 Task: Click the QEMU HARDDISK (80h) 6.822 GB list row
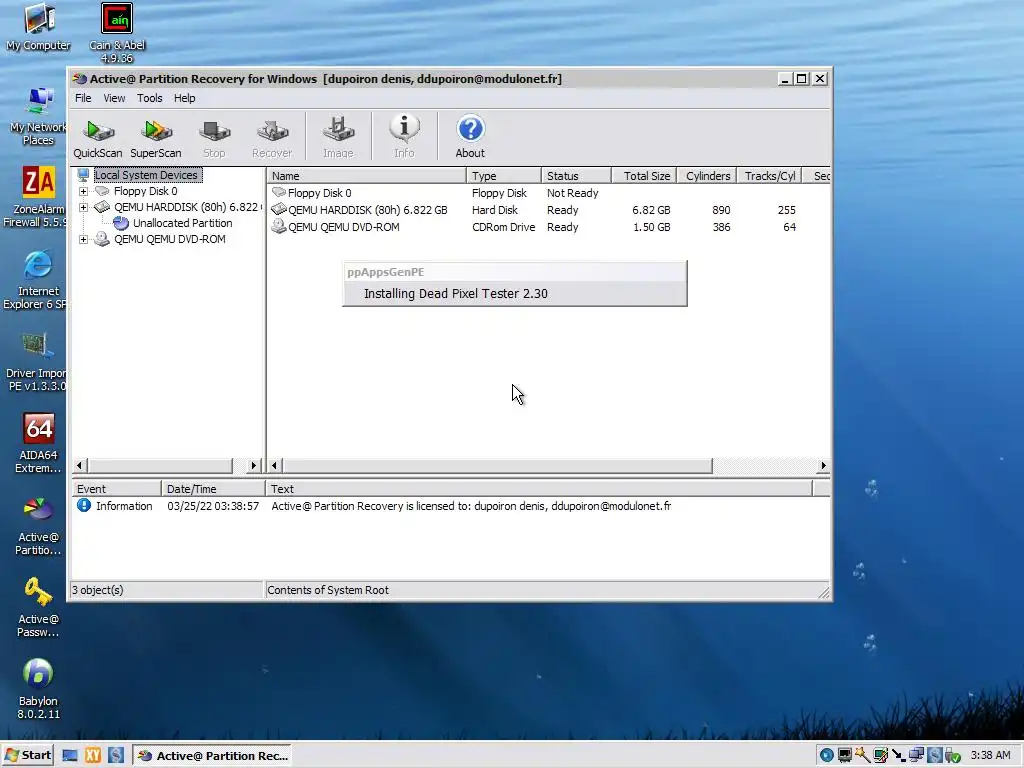click(549, 210)
